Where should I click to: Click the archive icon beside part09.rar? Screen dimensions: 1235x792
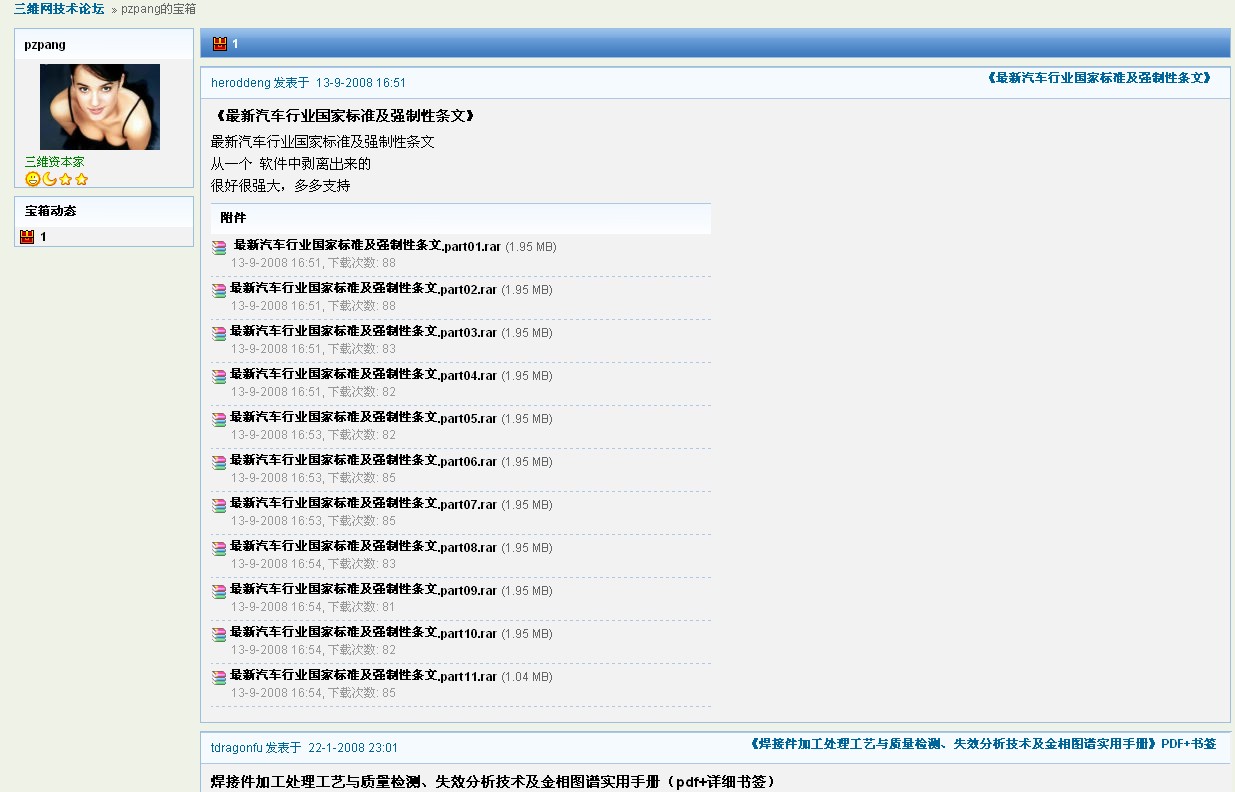[x=219, y=592]
